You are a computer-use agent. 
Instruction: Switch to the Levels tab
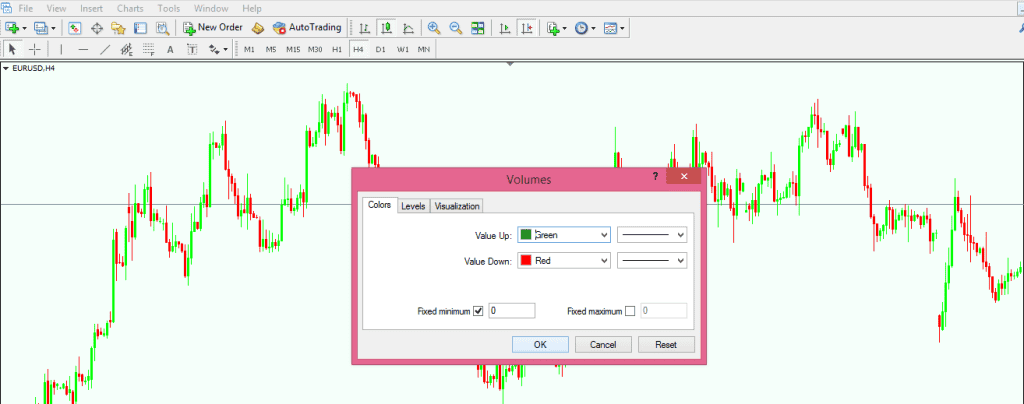413,206
